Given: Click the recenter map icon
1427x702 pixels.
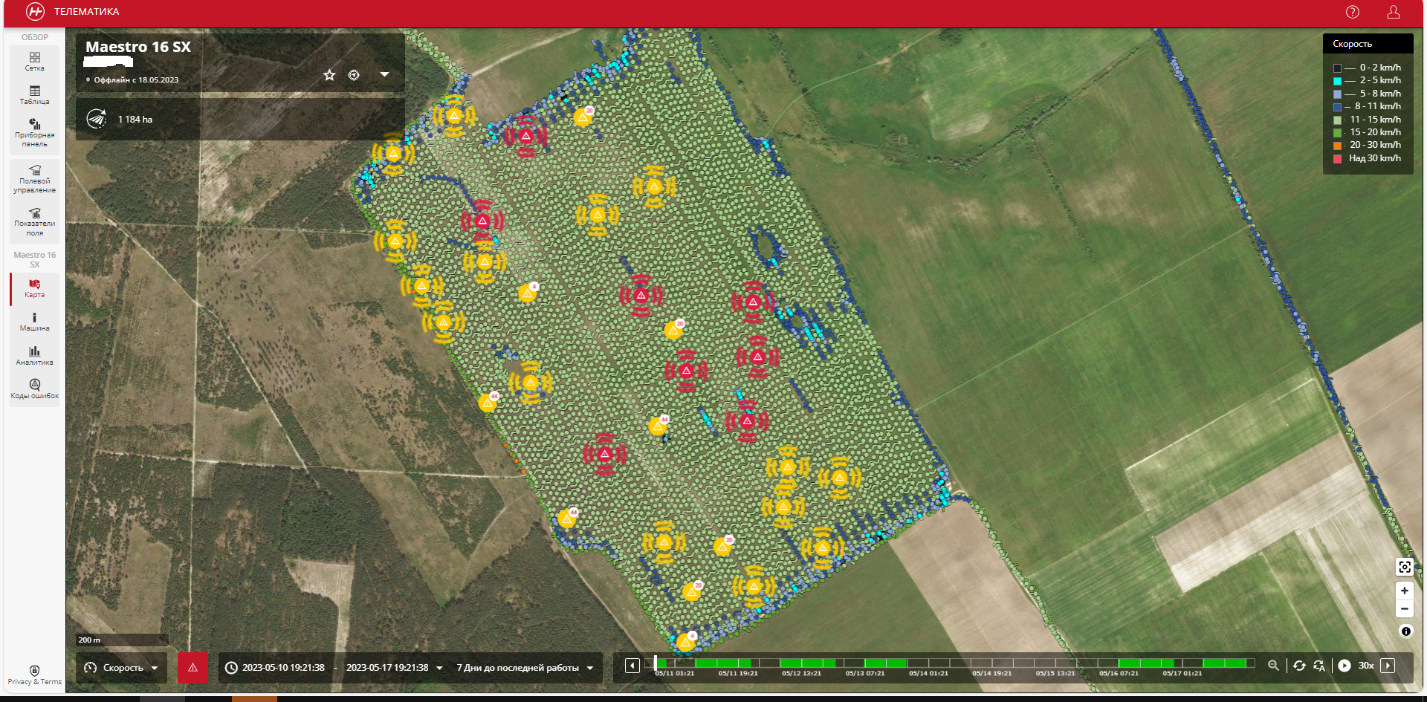Looking at the screenshot, I should point(1405,567).
